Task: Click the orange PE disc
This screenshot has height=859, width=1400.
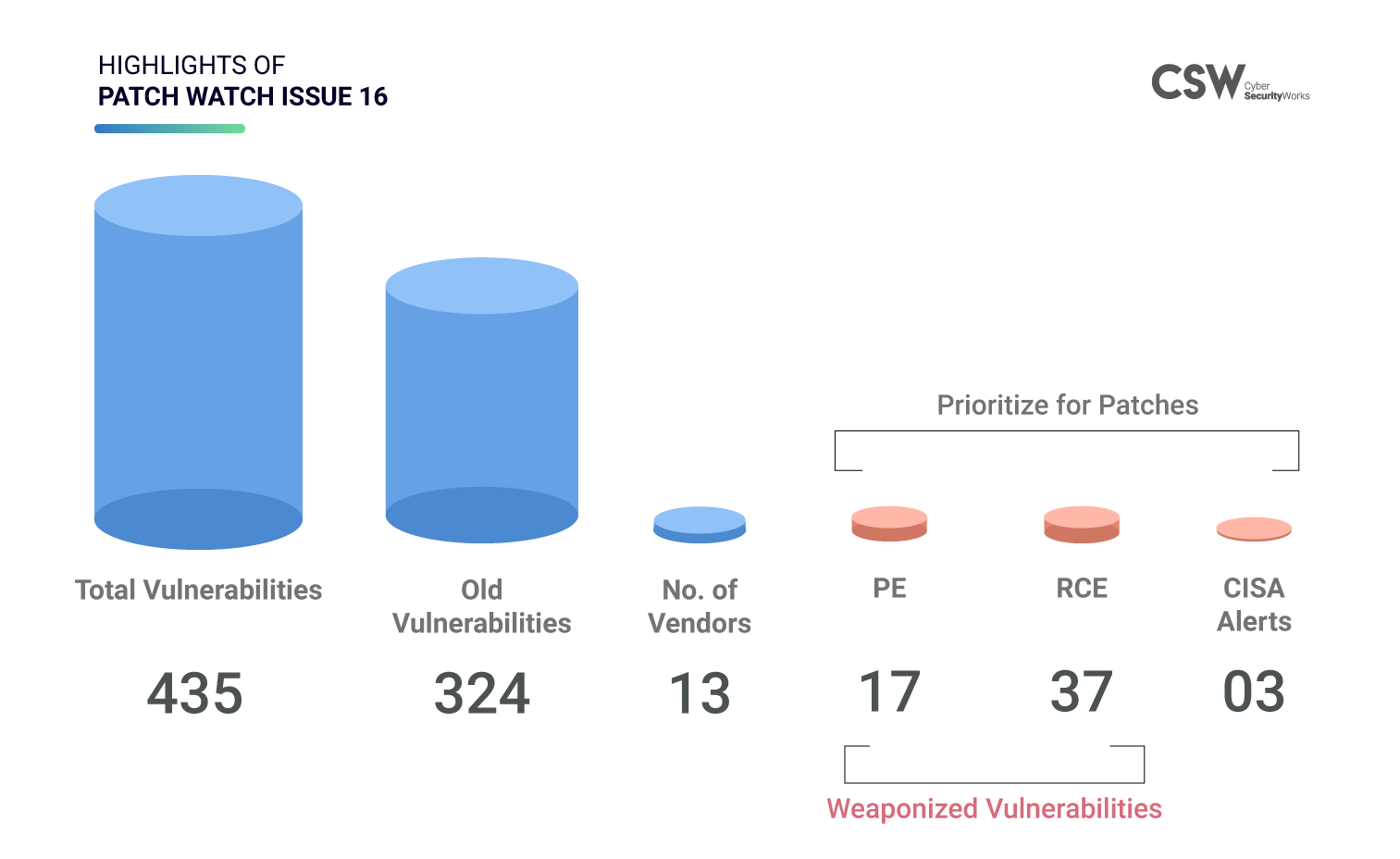Action: (x=889, y=524)
